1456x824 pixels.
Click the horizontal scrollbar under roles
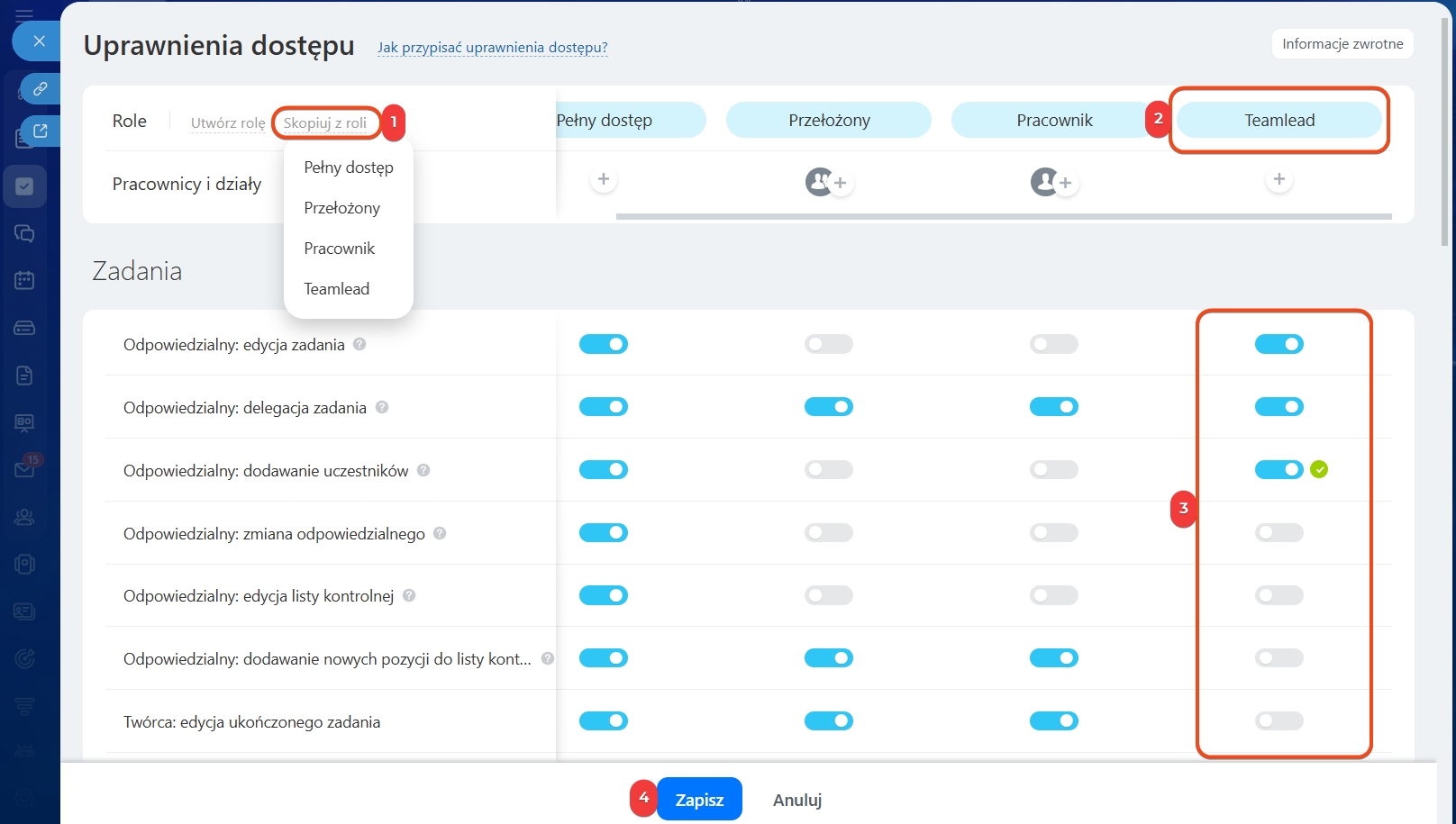1003,217
